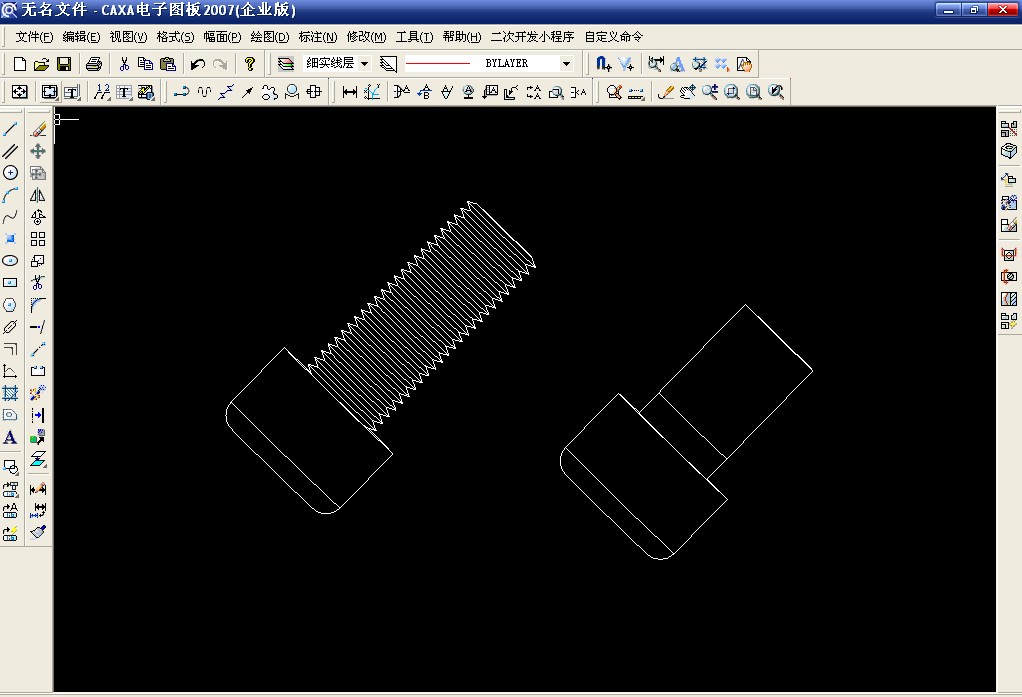Viewport: 1022px width, 697px height.
Task: Open the 标注(N) menu
Action: coord(318,37)
